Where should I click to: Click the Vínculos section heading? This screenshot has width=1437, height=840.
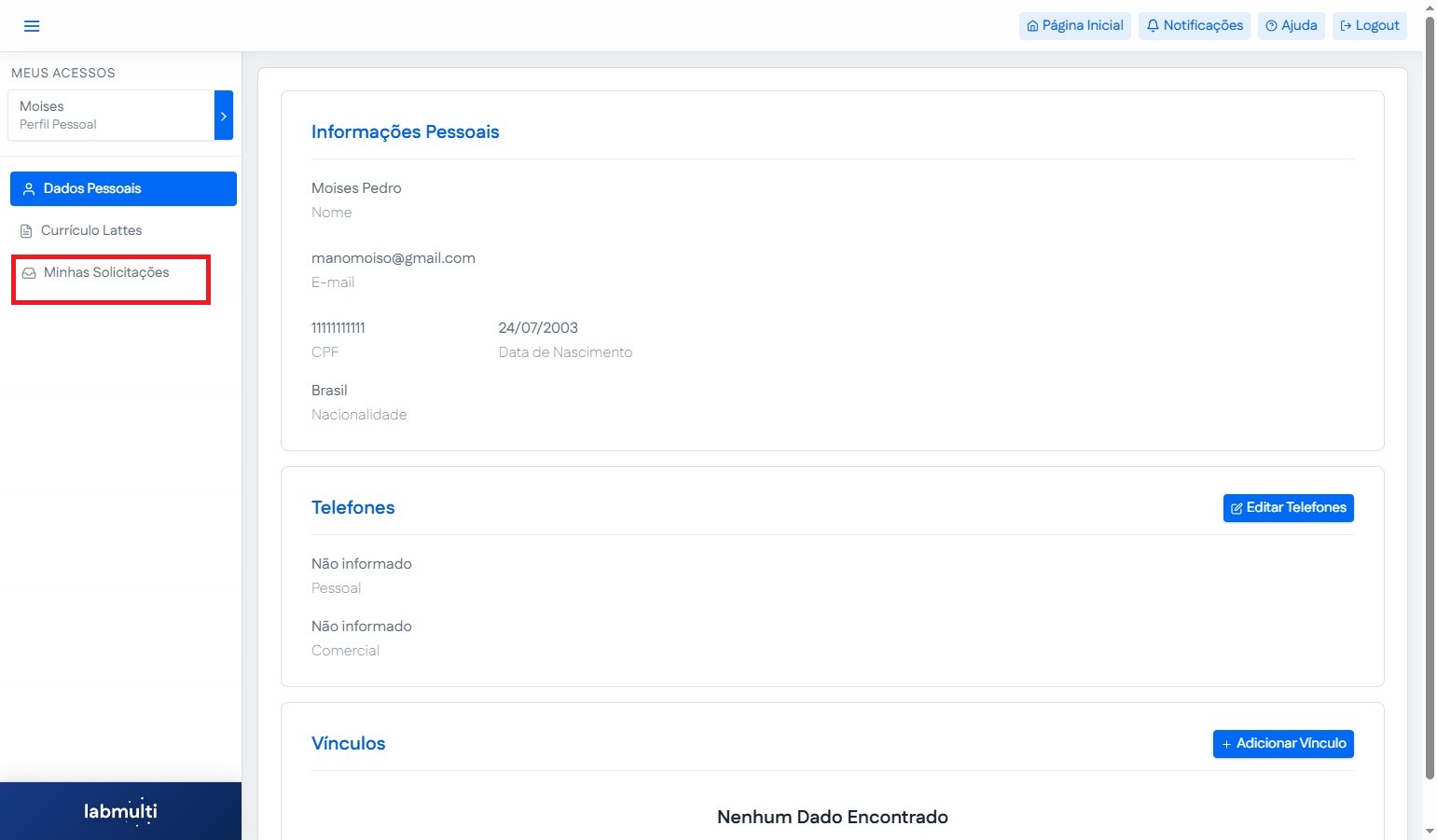coord(348,744)
